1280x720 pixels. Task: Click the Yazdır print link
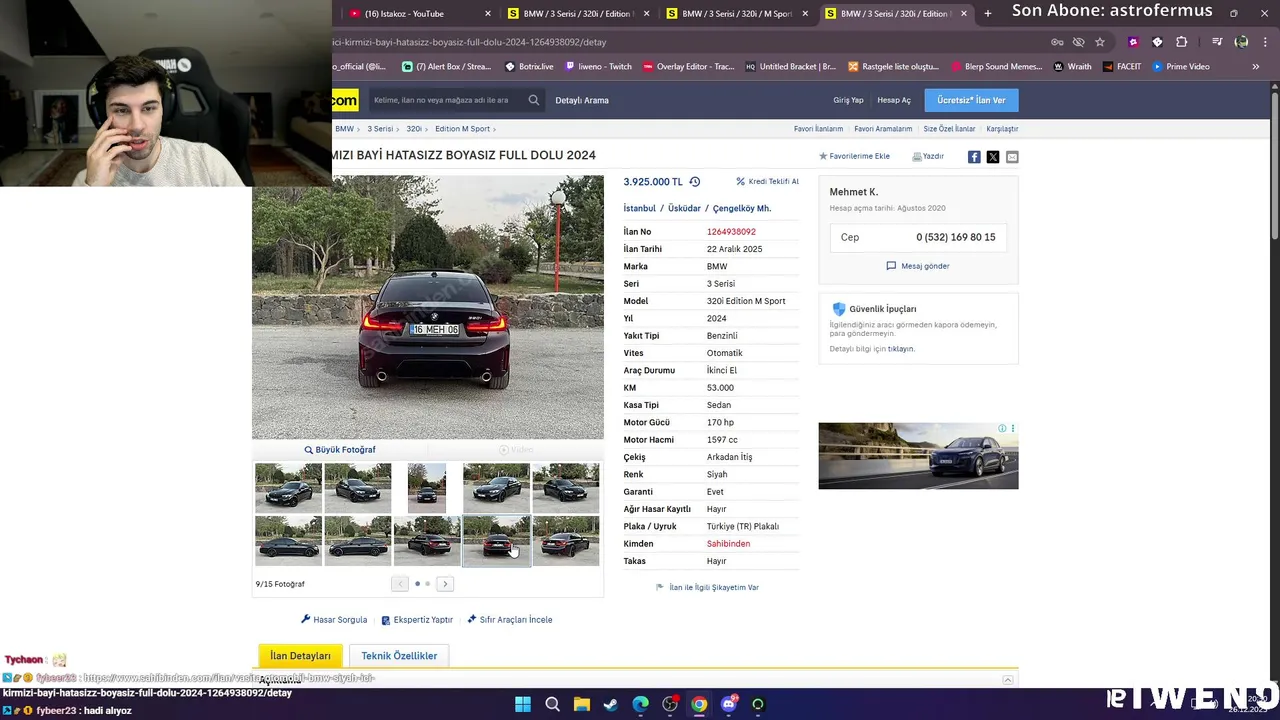pos(928,156)
